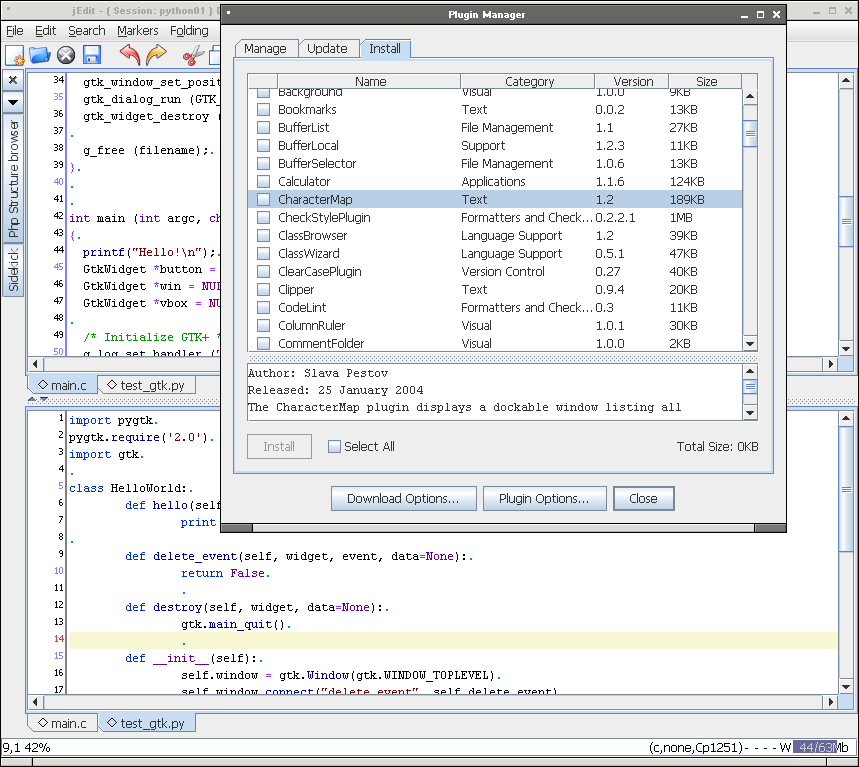Click line 14 in the gutter

[59, 639]
